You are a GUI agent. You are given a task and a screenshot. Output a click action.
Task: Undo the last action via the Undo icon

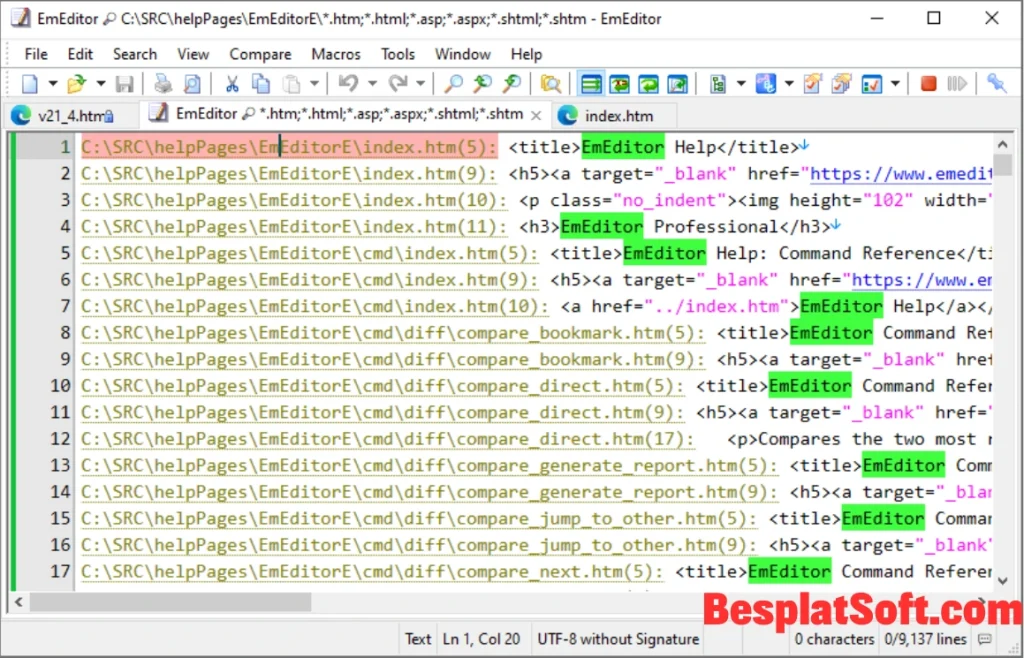(346, 84)
